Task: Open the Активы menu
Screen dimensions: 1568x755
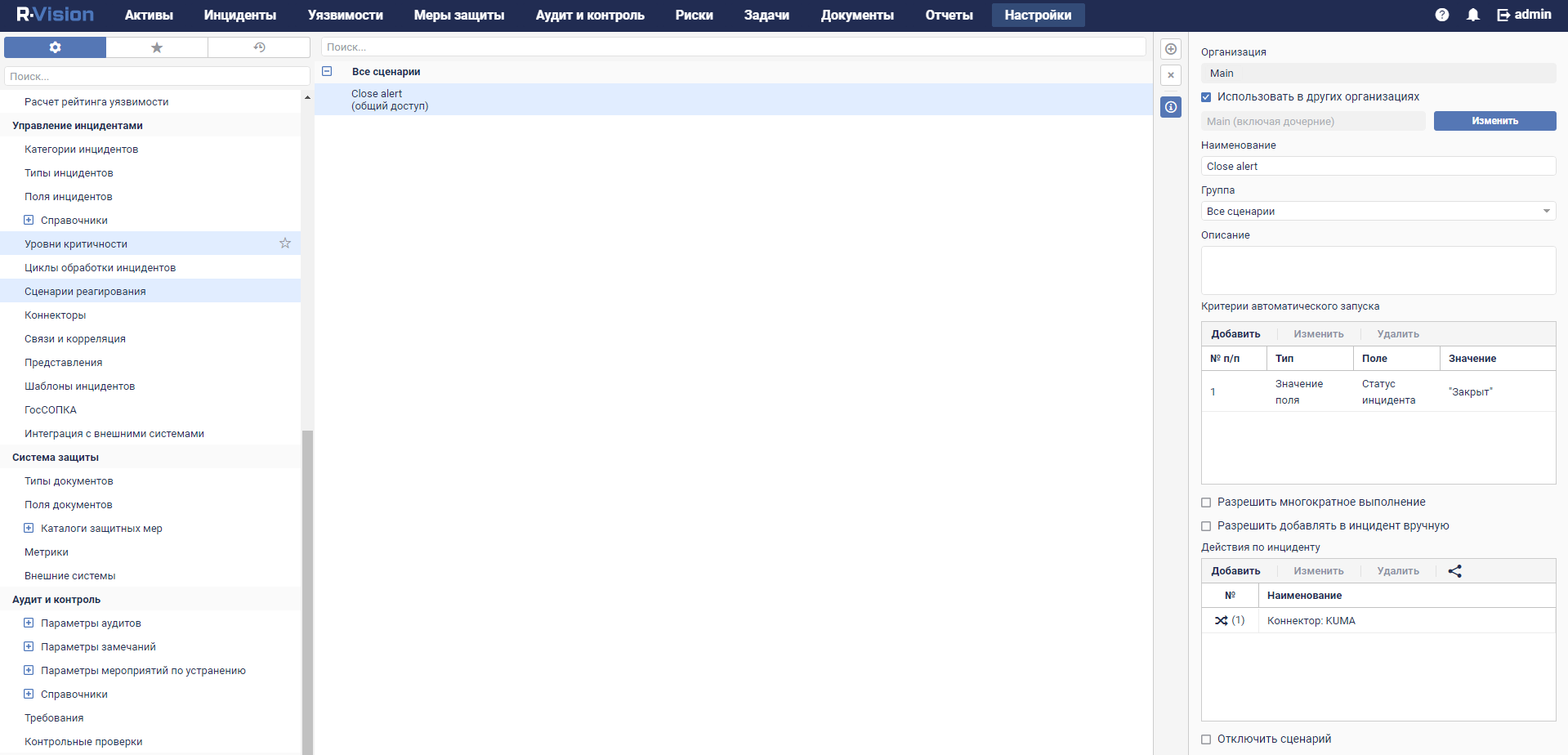Action: click(149, 16)
